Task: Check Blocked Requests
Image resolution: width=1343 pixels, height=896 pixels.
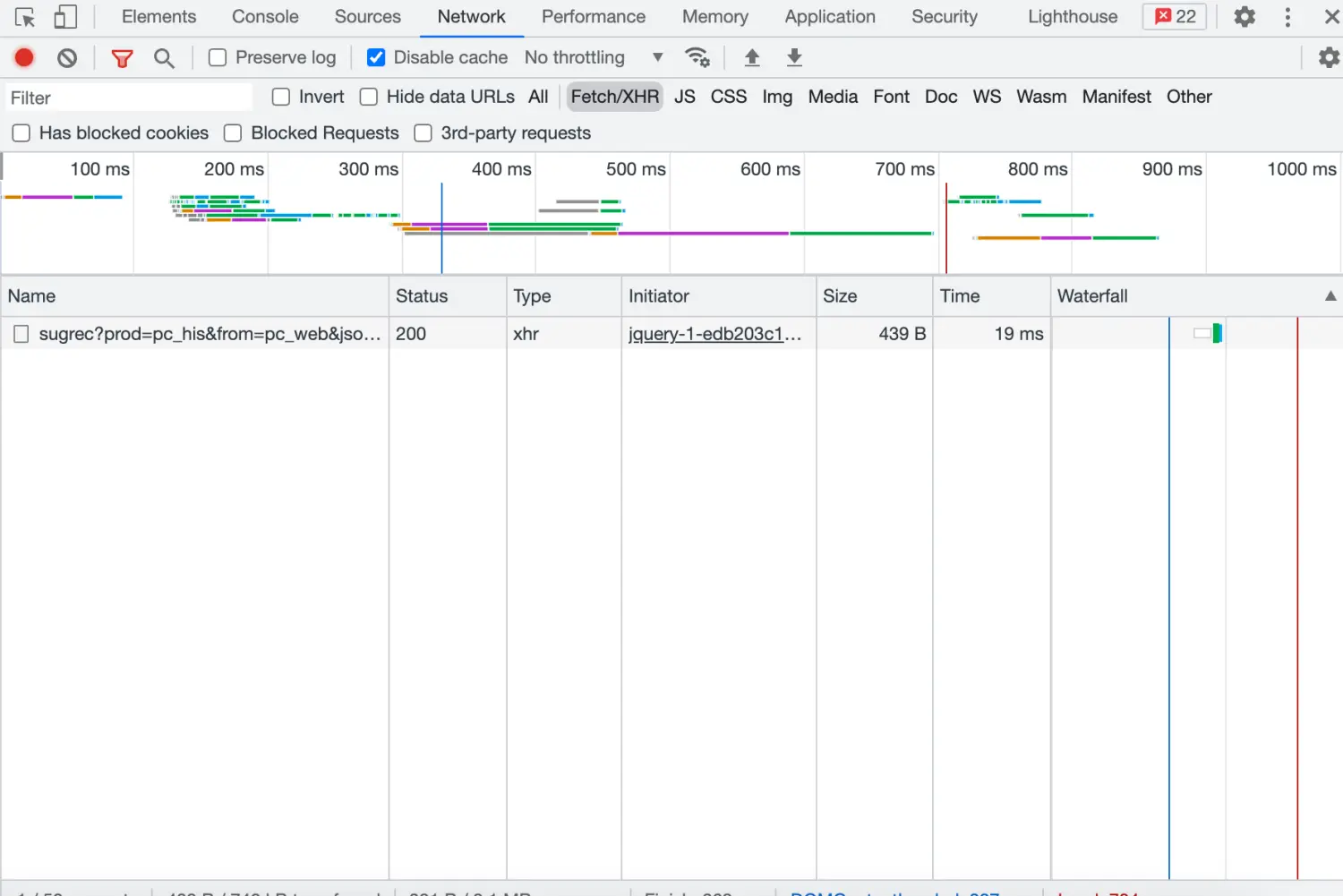Action: (233, 133)
